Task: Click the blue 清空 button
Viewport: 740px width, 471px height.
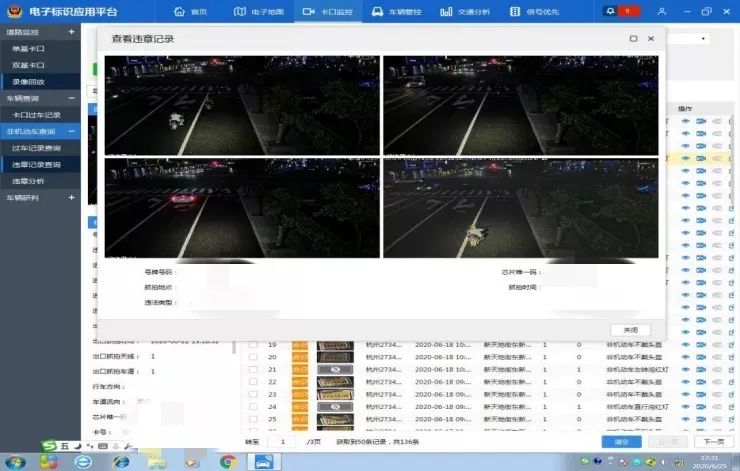Action: [621, 442]
